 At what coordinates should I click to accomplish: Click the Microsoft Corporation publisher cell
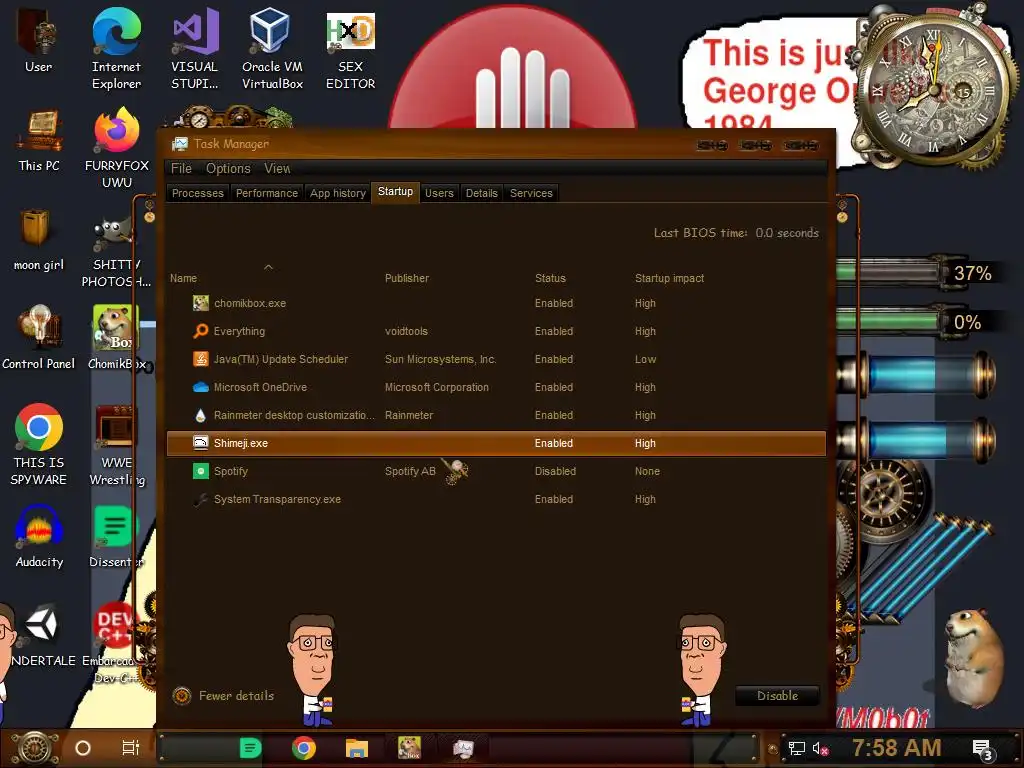pyautogui.click(x=436, y=387)
